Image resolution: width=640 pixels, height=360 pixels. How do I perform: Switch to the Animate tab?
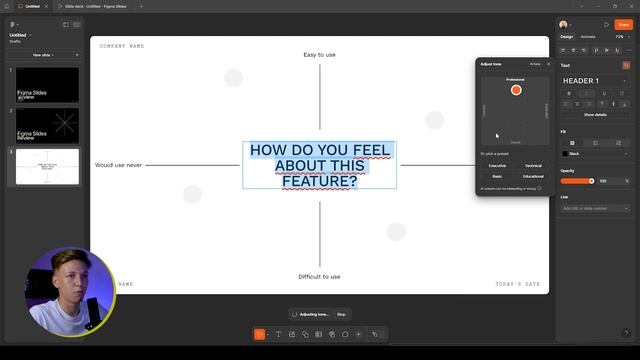[x=588, y=37]
